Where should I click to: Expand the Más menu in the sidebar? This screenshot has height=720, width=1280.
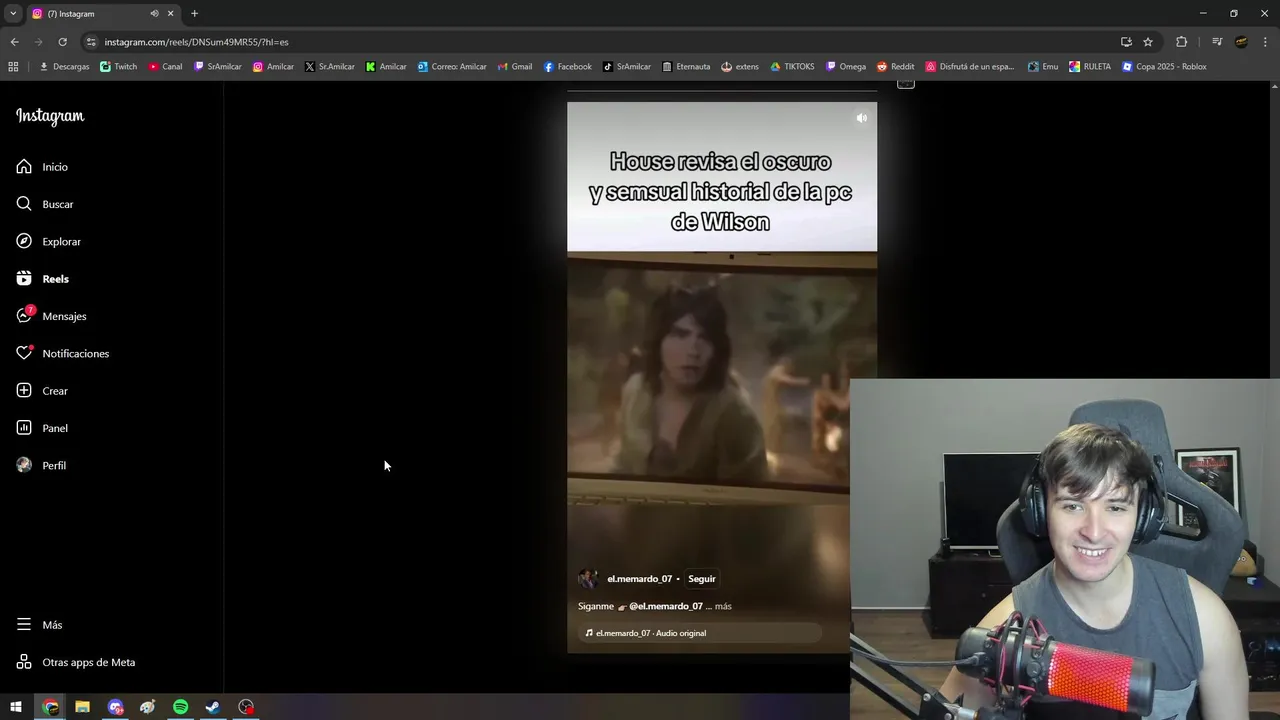39,625
